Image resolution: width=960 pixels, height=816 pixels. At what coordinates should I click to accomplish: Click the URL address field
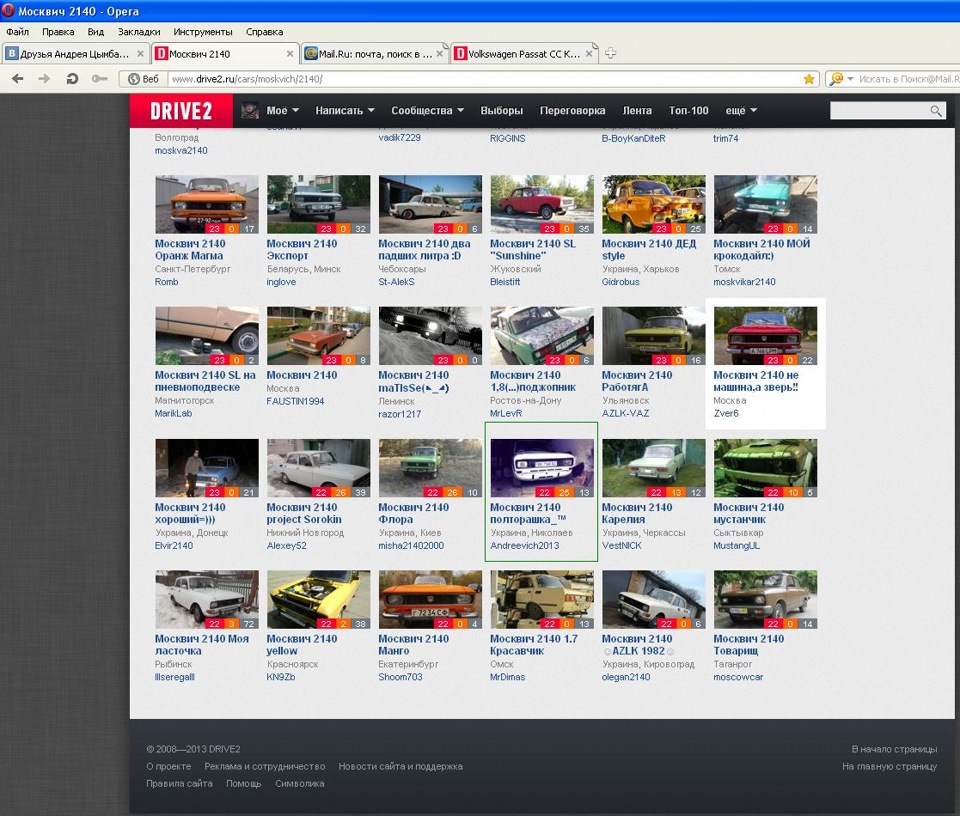(484, 79)
